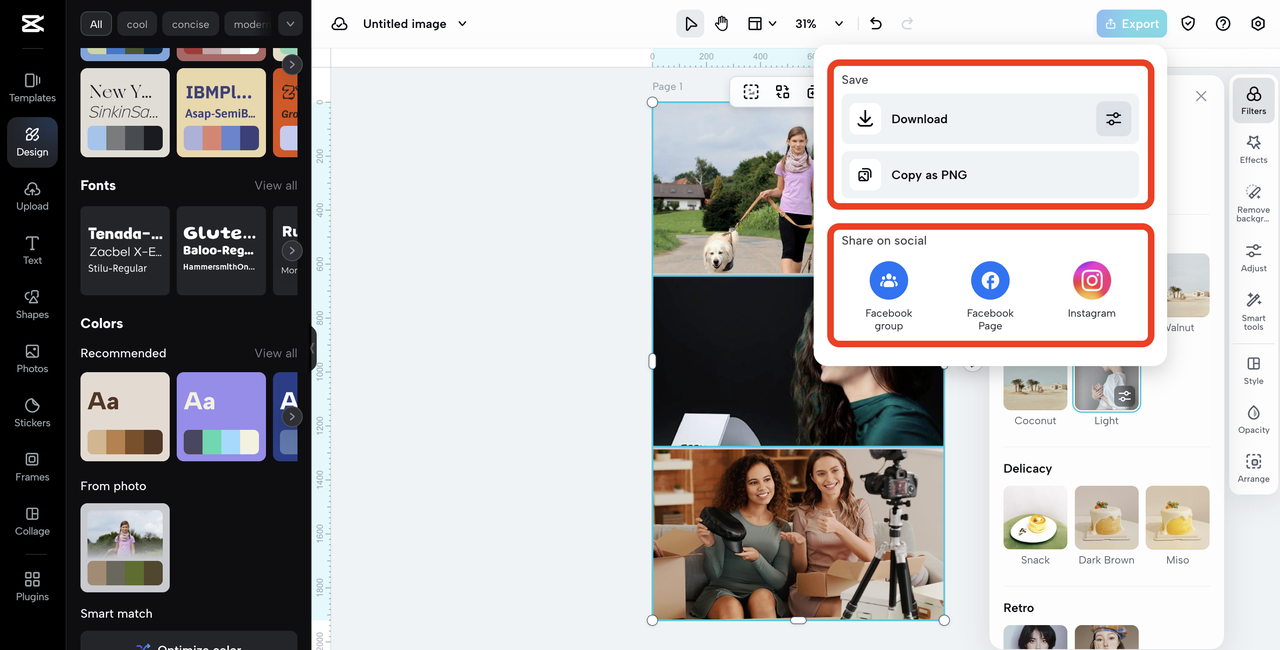Activate the hand pan tool
The width and height of the screenshot is (1280, 650).
722,24
